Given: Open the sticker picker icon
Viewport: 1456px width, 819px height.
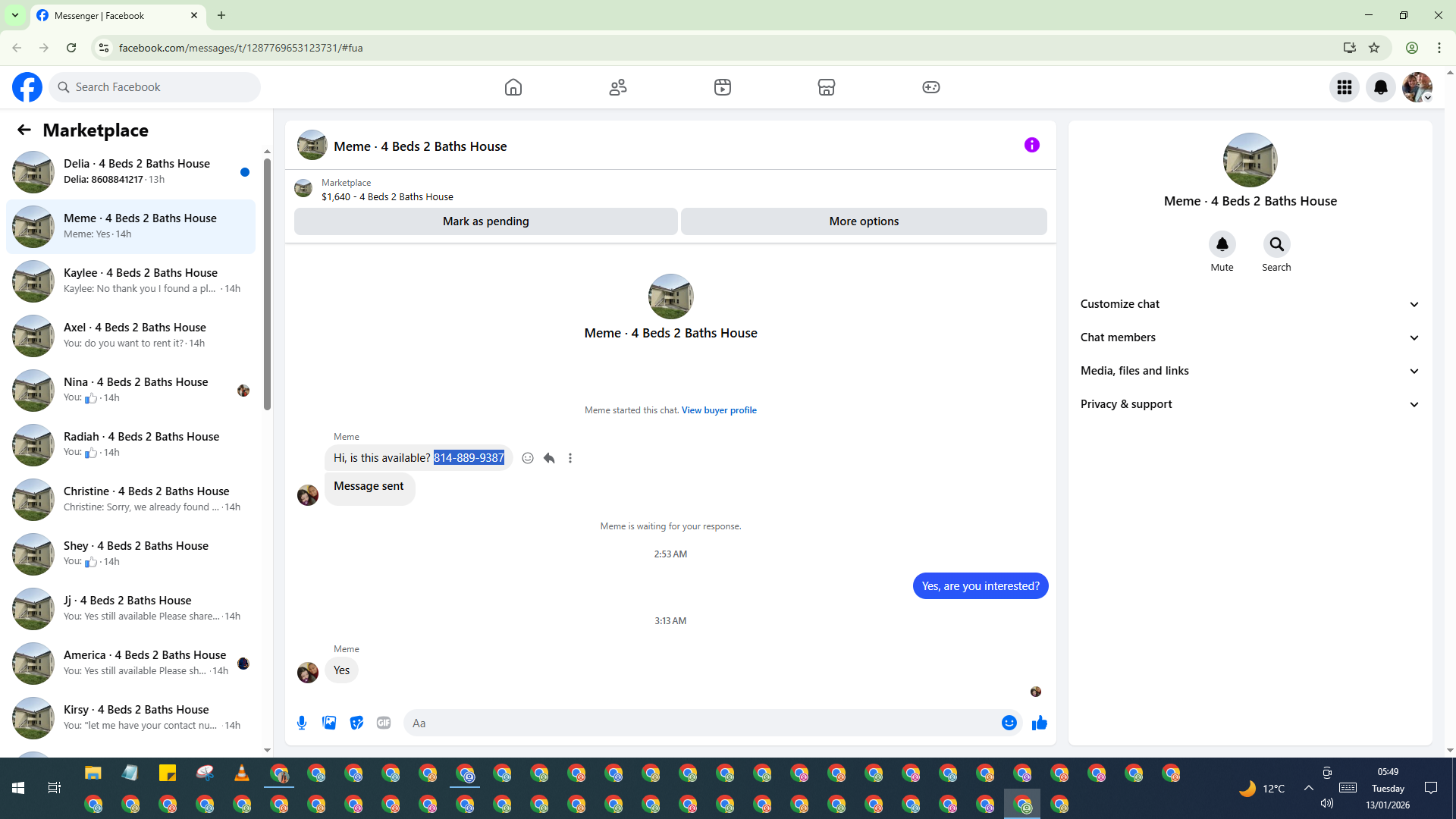Looking at the screenshot, I should (x=356, y=723).
